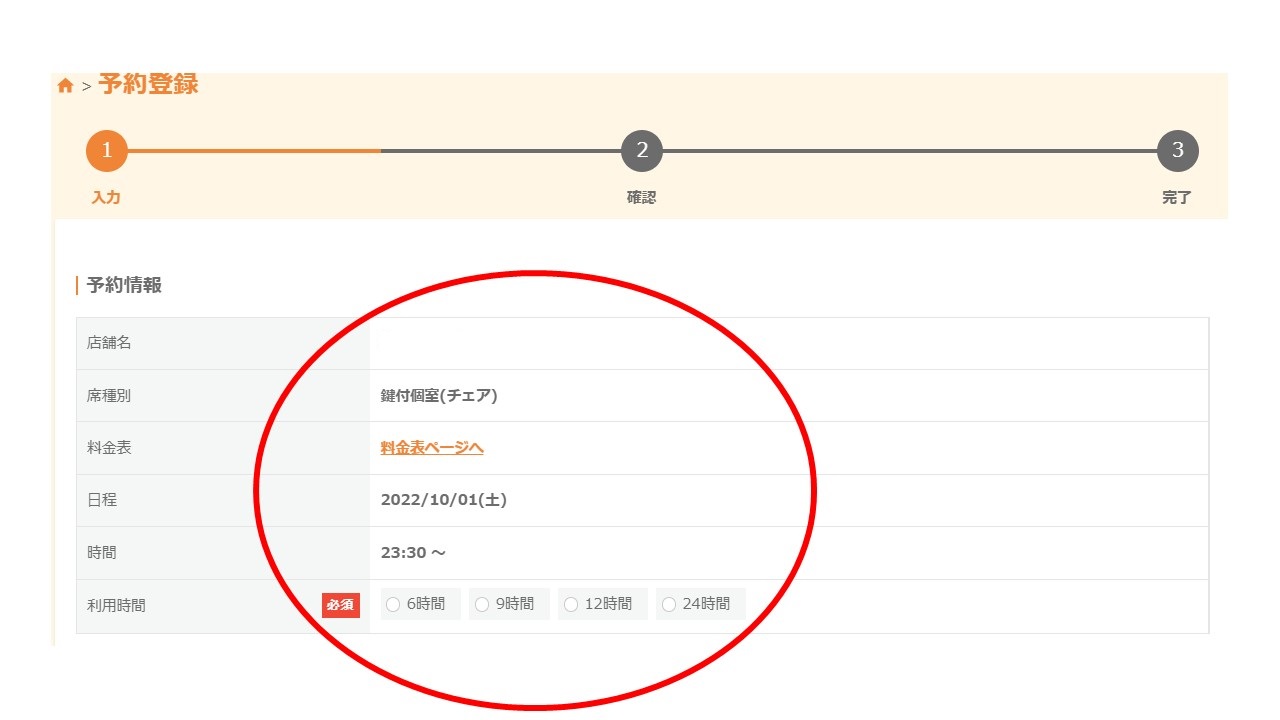Click the 確認 step label
This screenshot has width=1280, height=720.
(642, 198)
